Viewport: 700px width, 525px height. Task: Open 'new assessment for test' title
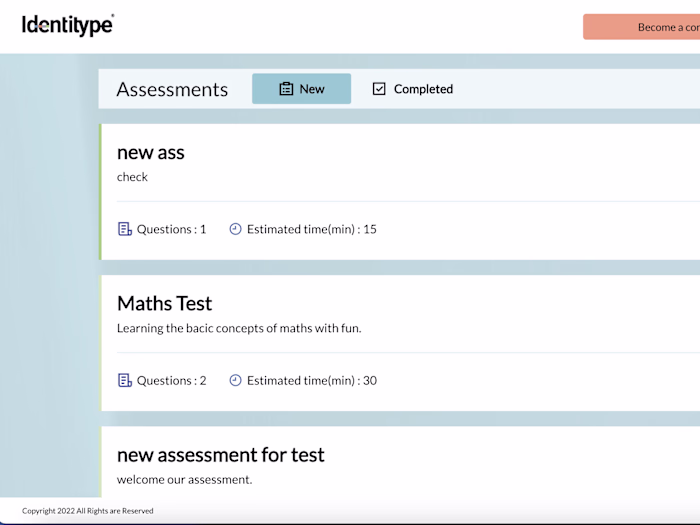[221, 454]
